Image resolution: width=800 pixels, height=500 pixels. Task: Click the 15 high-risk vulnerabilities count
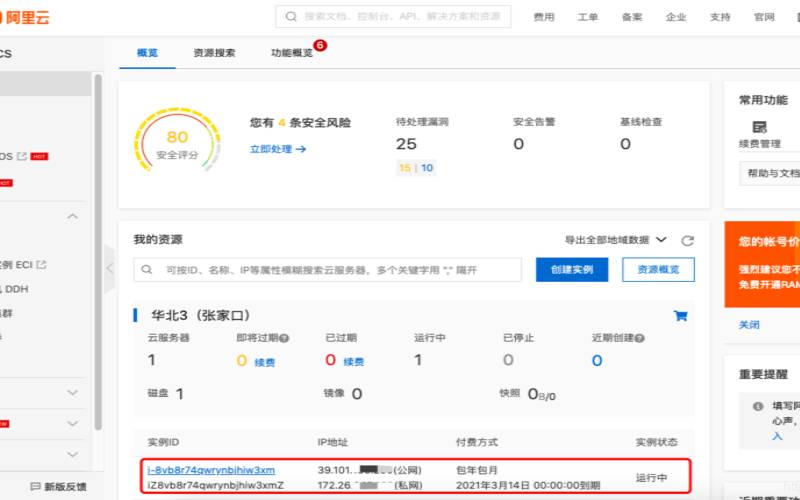pyautogui.click(x=405, y=168)
